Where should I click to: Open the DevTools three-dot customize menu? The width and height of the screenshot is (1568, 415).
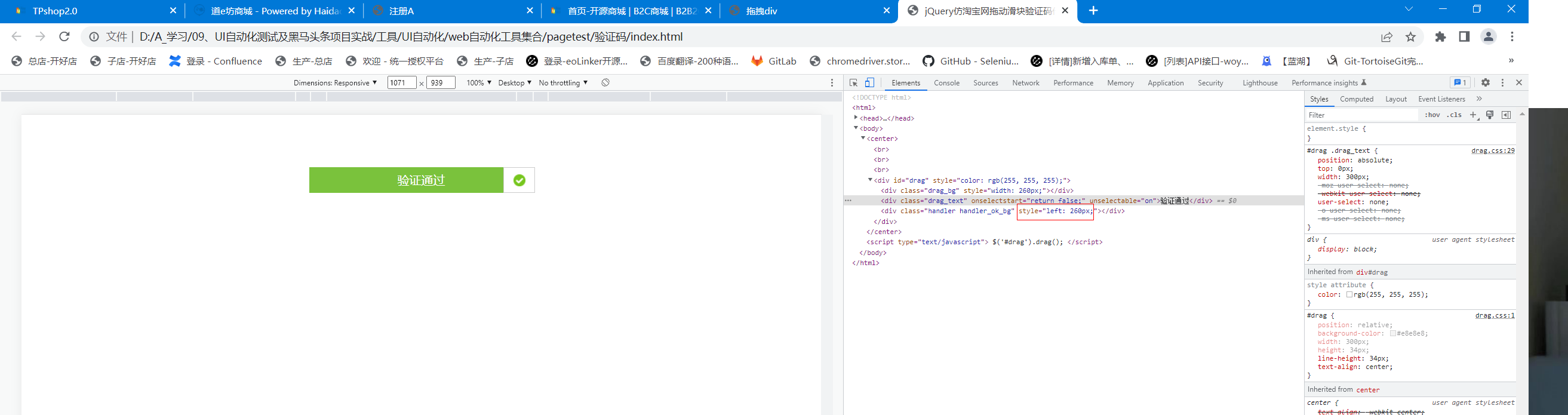[x=1502, y=83]
